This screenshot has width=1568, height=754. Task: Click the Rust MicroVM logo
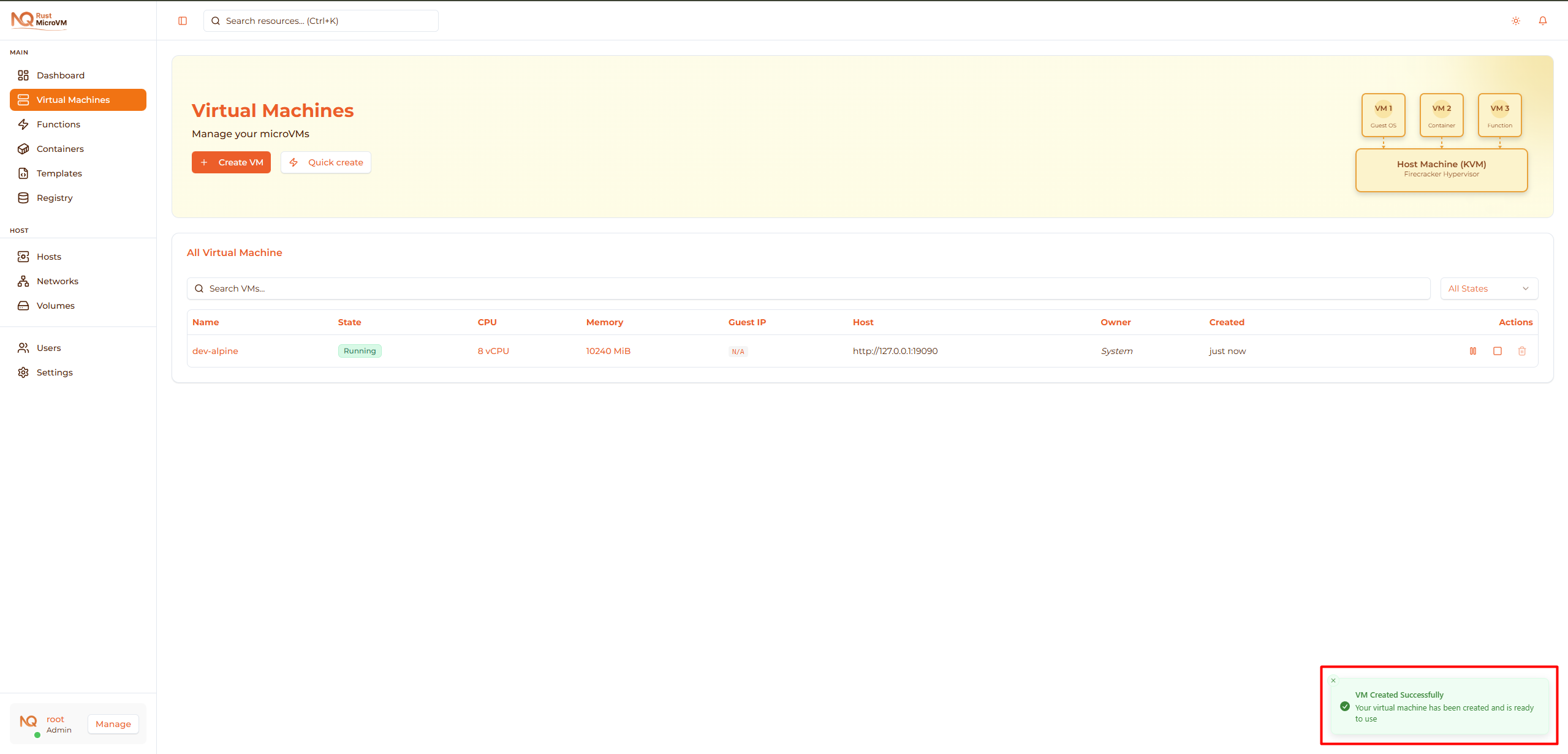coord(39,20)
